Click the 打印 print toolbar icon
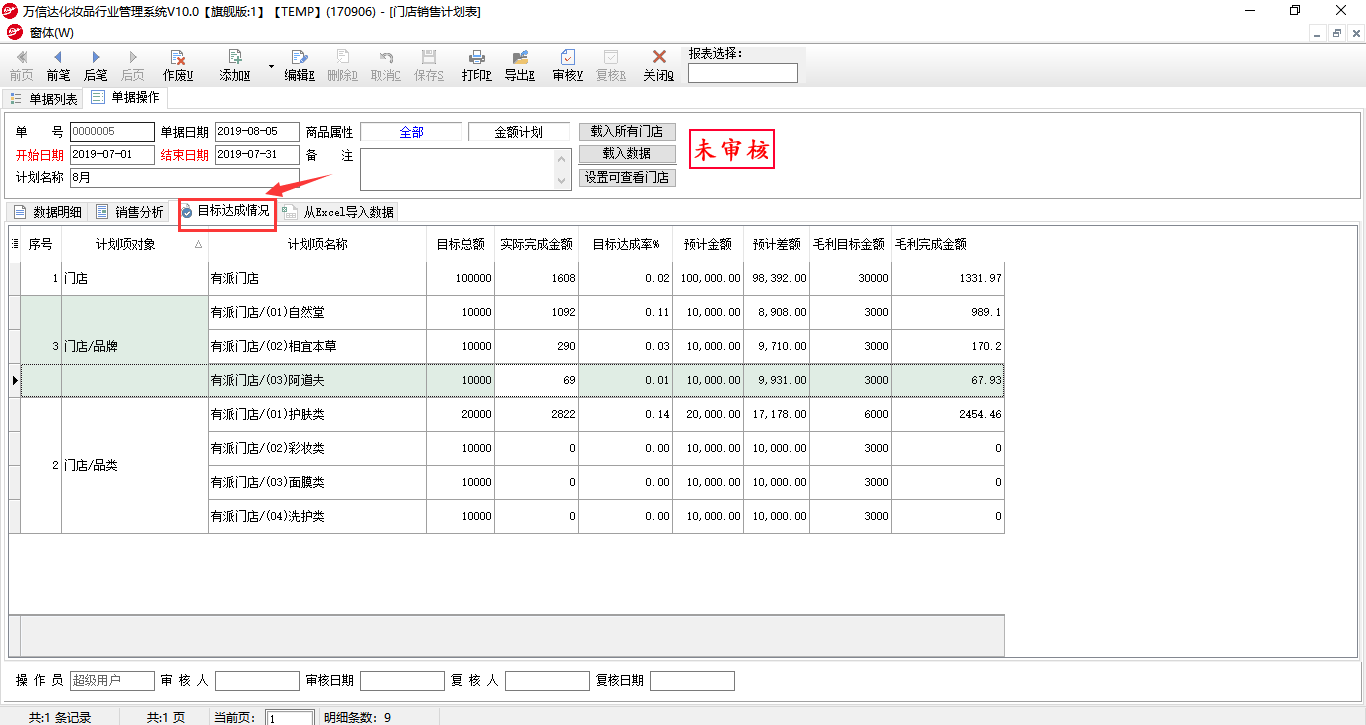 (x=477, y=65)
